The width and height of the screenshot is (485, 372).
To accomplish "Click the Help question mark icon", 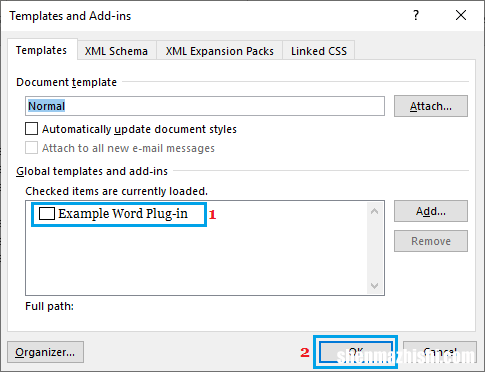I will [416, 15].
